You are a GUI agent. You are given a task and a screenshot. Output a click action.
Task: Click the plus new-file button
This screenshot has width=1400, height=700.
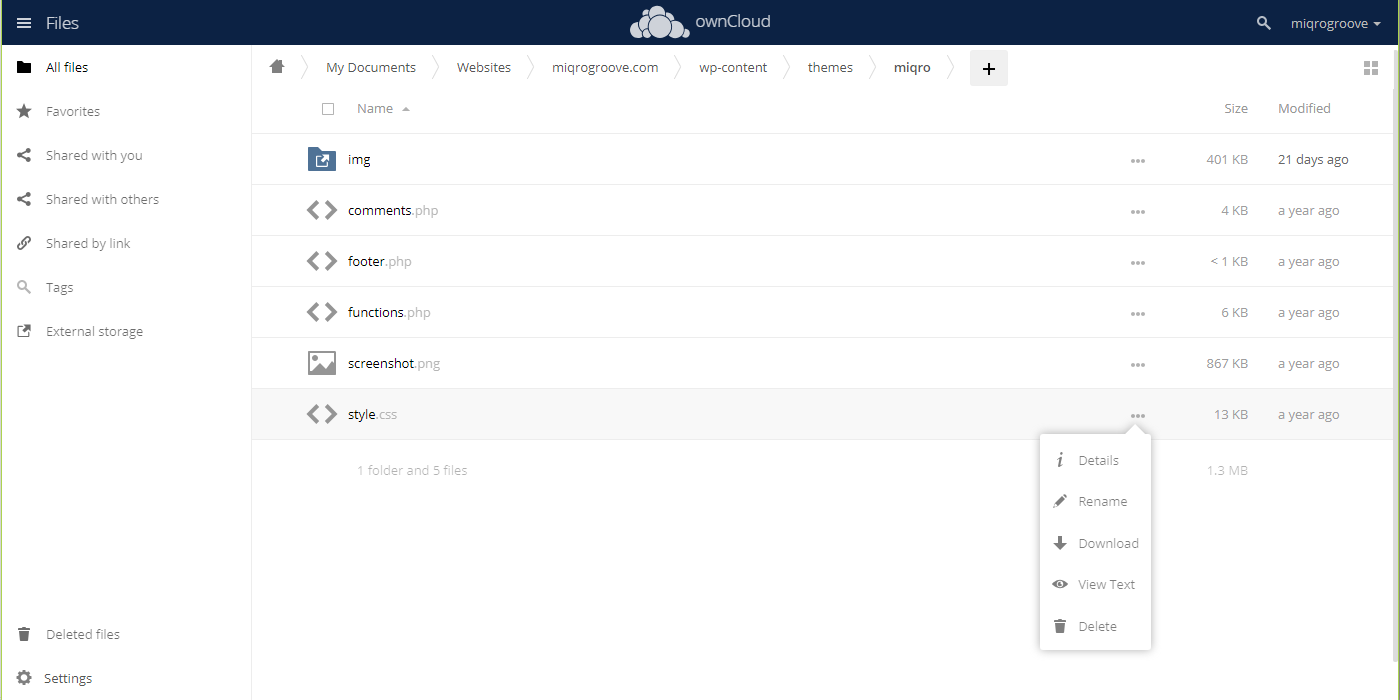click(x=989, y=68)
